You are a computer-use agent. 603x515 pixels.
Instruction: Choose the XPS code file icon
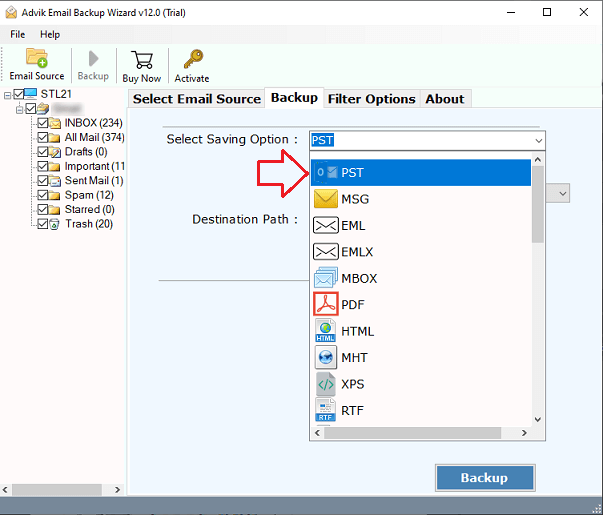tap(325, 384)
